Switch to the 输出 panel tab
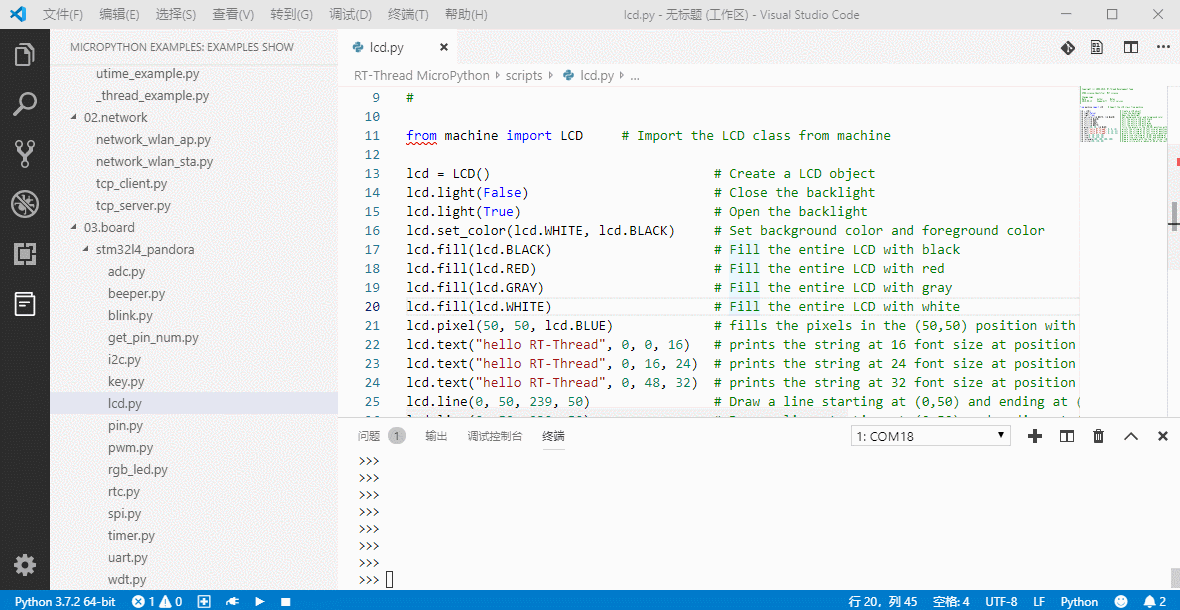The width and height of the screenshot is (1180, 610). click(436, 436)
